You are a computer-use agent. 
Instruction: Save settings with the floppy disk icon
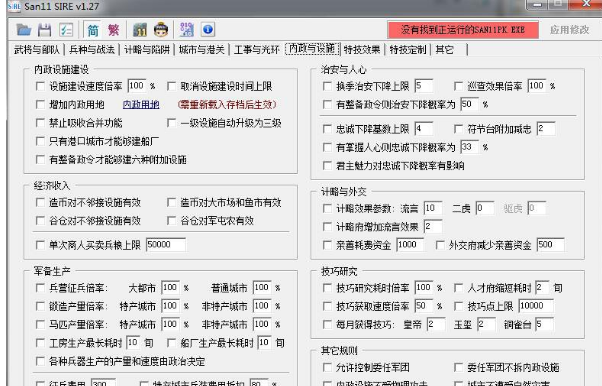click(45, 30)
